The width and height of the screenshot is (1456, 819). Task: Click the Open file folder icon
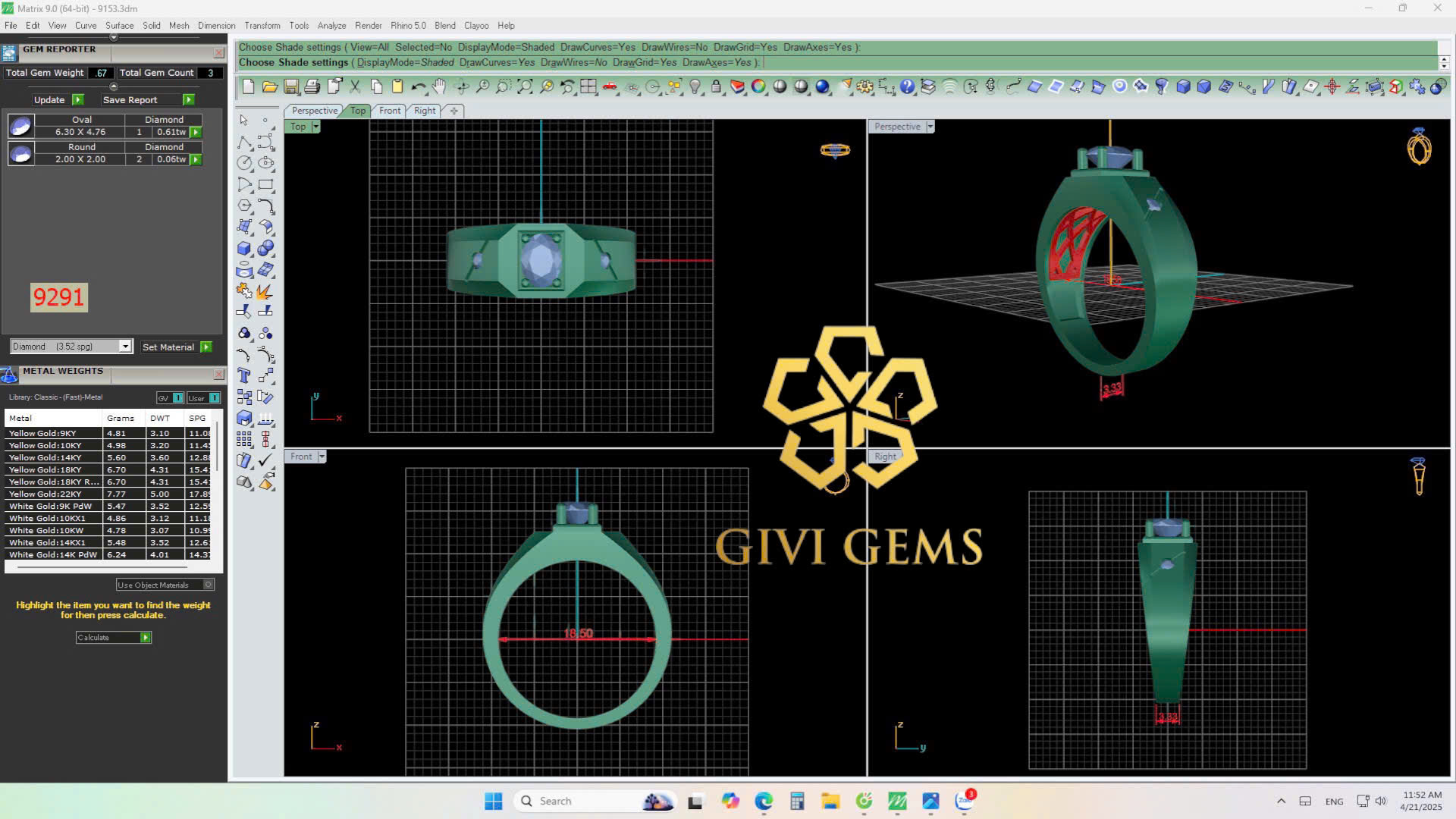tap(269, 87)
